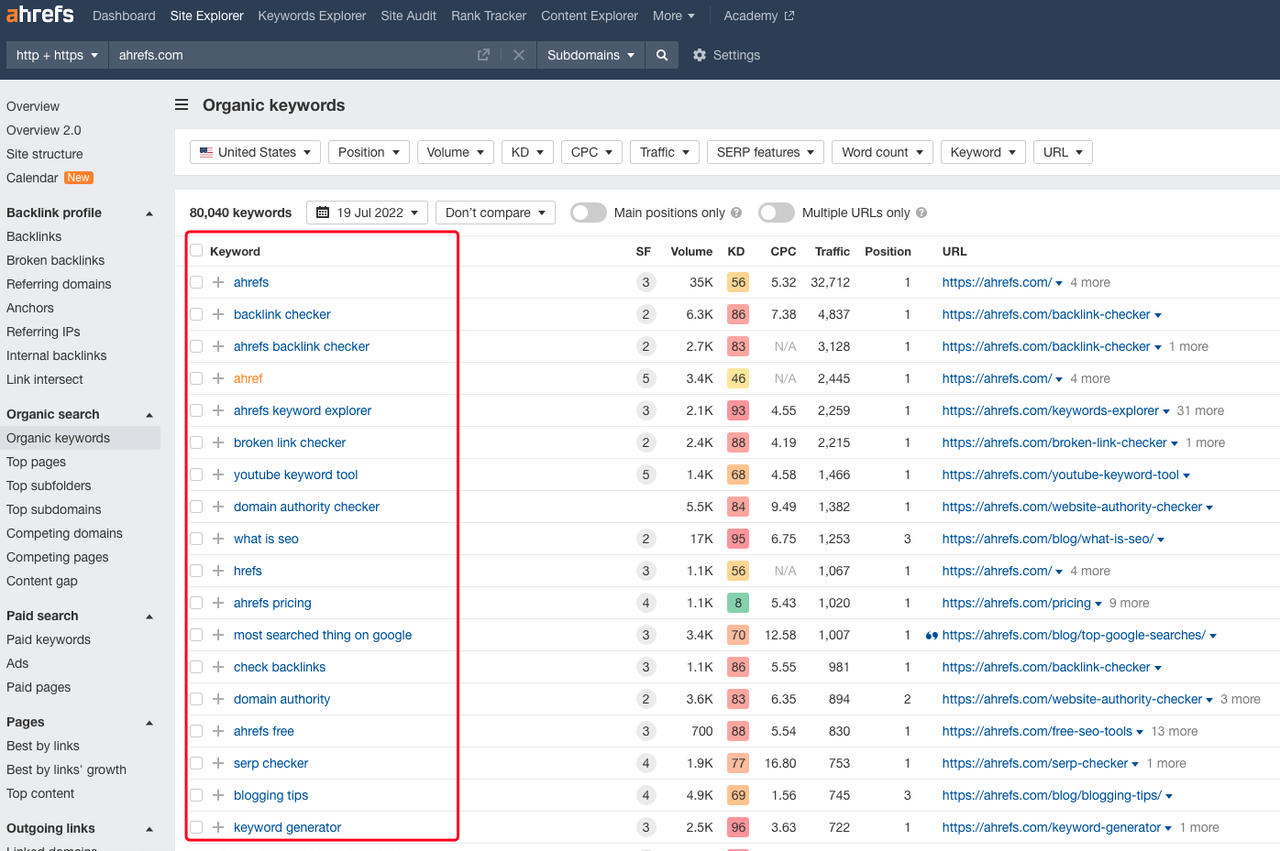The width and height of the screenshot is (1280, 851).
Task: Click plus icon next to blogging tips
Action: click(x=218, y=795)
